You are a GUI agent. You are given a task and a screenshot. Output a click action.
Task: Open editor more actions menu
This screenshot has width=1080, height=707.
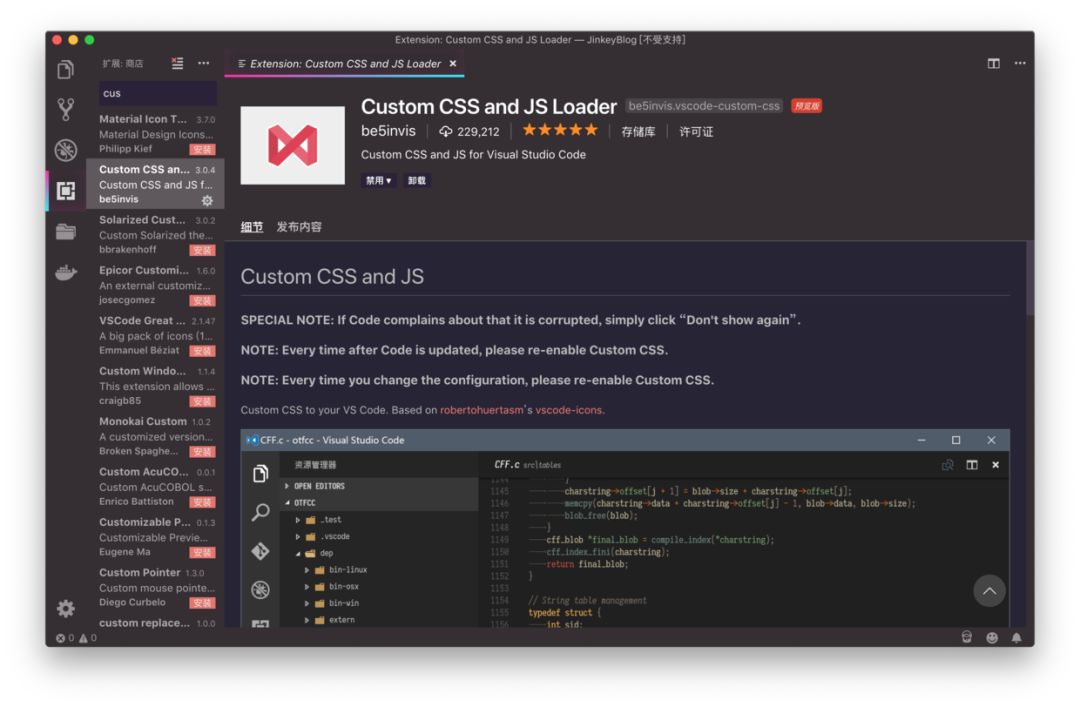(x=1019, y=63)
